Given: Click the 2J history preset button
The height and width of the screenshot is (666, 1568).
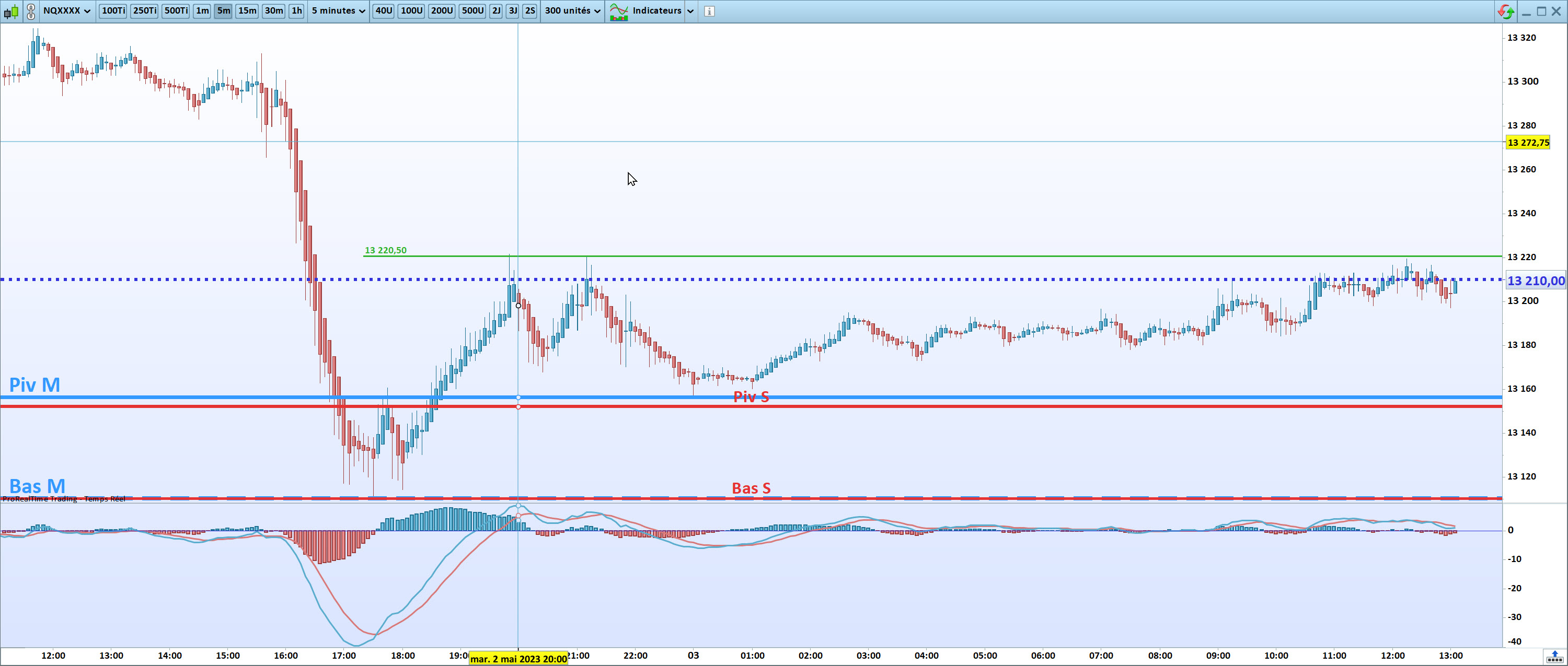Looking at the screenshot, I should (x=496, y=11).
